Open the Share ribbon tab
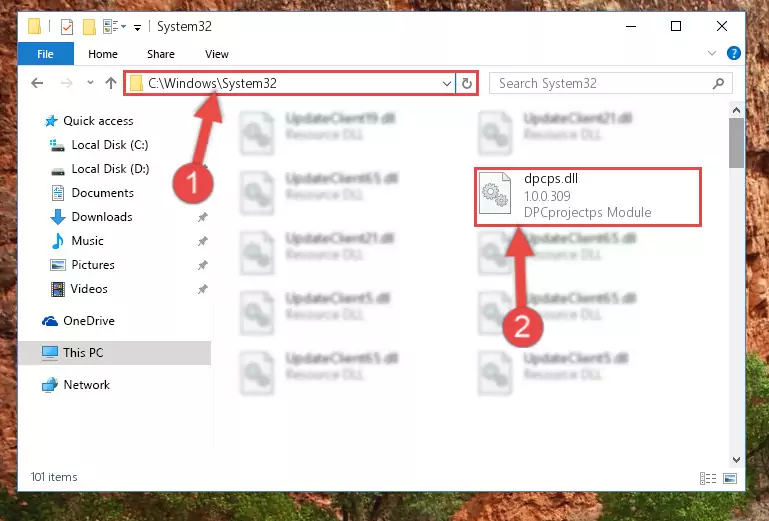 (160, 54)
